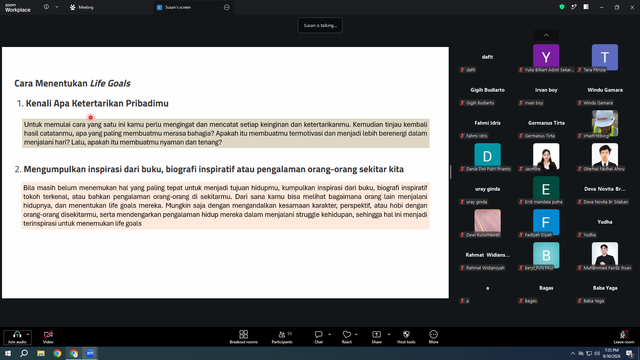Open the Chat panel
This screenshot has width=640, height=360.
point(318,337)
